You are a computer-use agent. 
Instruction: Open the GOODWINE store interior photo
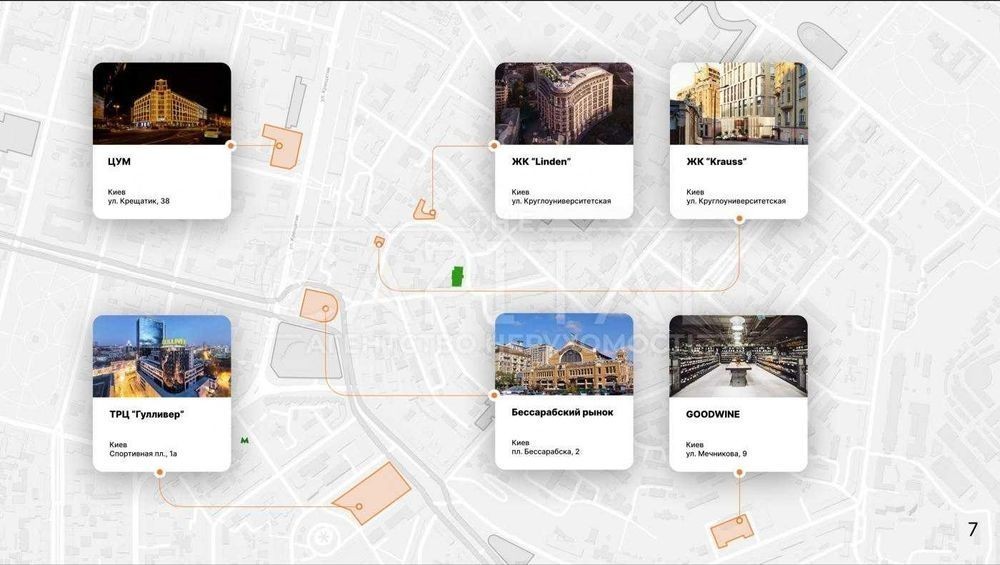tap(739, 356)
